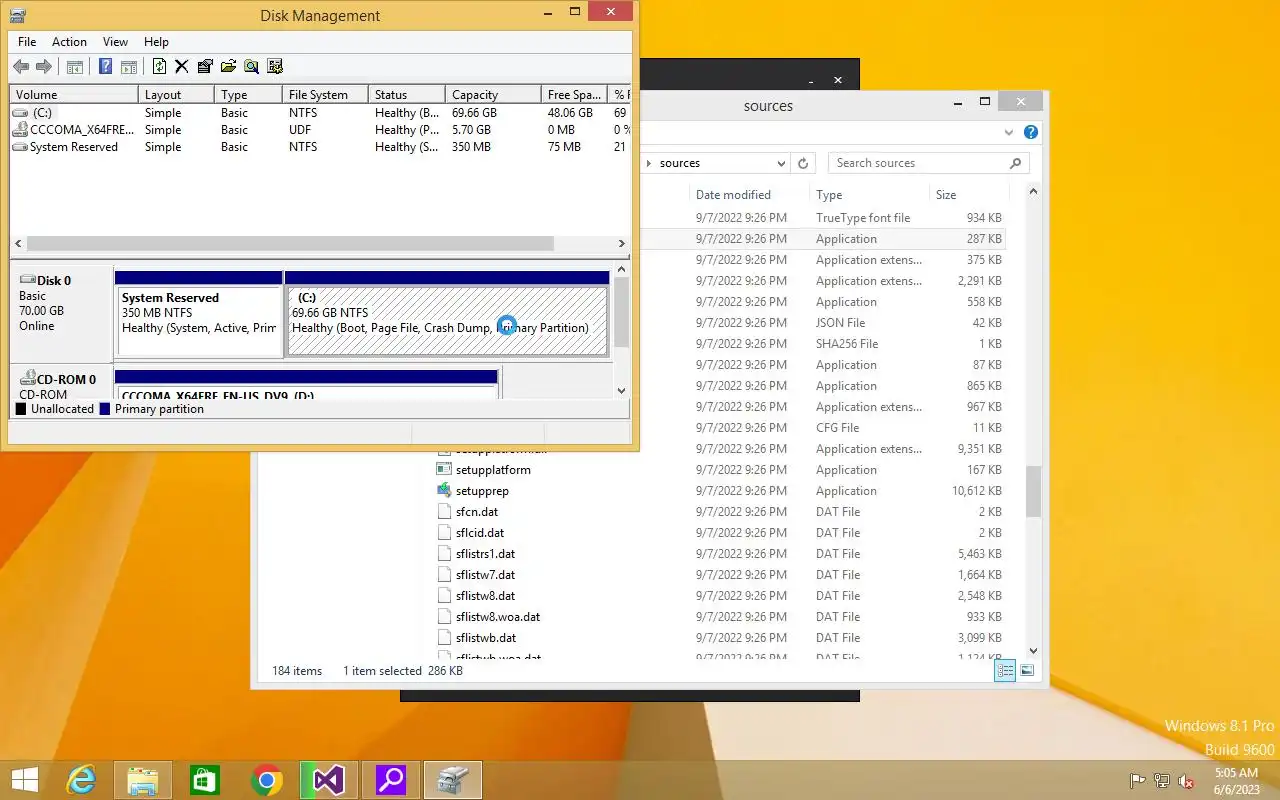1280x800 pixels.
Task: Sort by the Free Space column header
Action: point(573,95)
